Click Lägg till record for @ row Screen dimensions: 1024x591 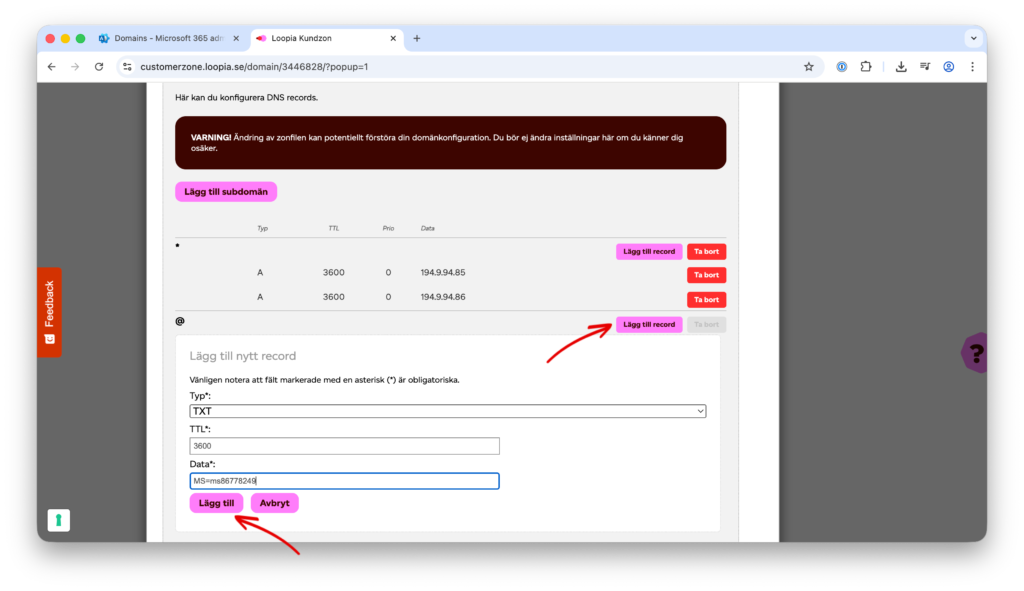point(649,324)
